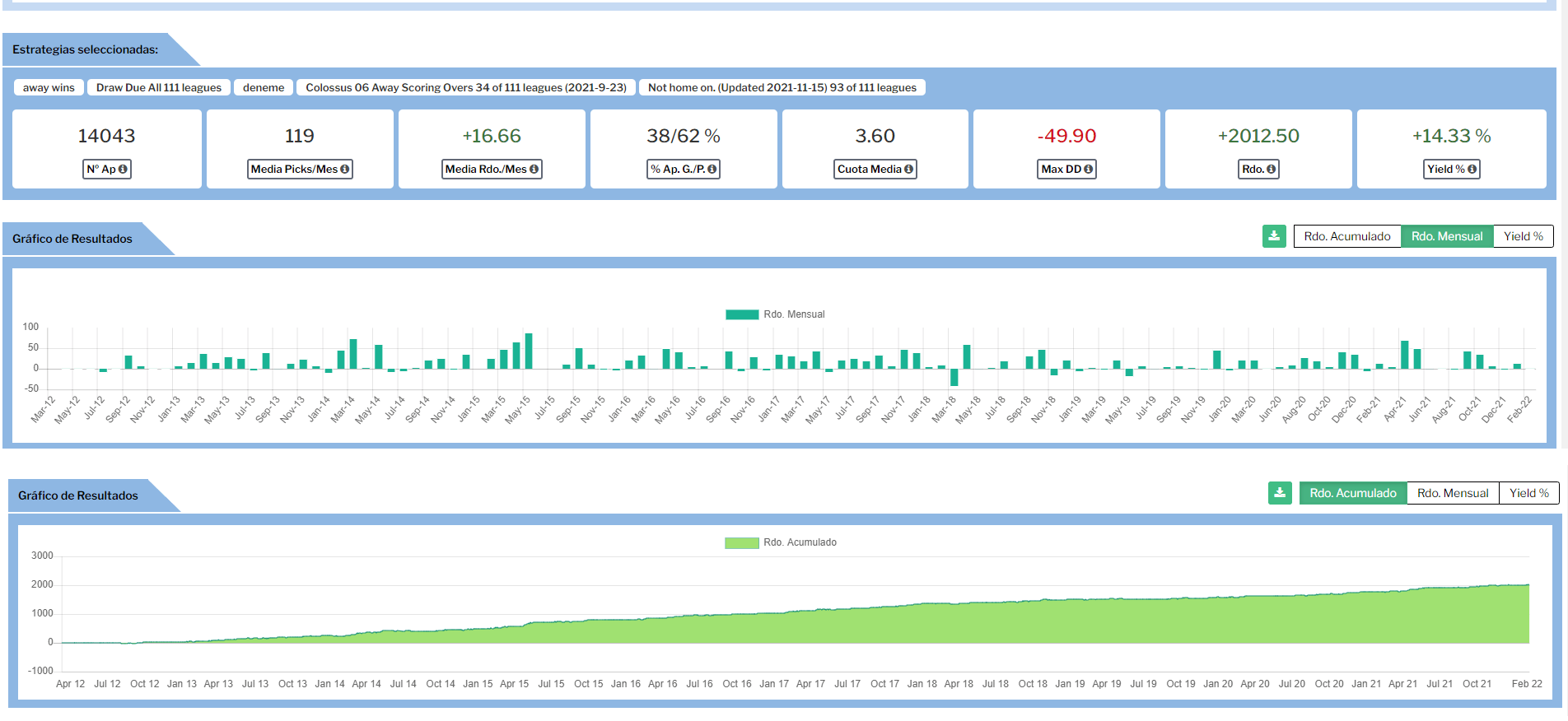Download the monthly results chart
This screenshot has width=1568, height=721.
click(x=1274, y=236)
